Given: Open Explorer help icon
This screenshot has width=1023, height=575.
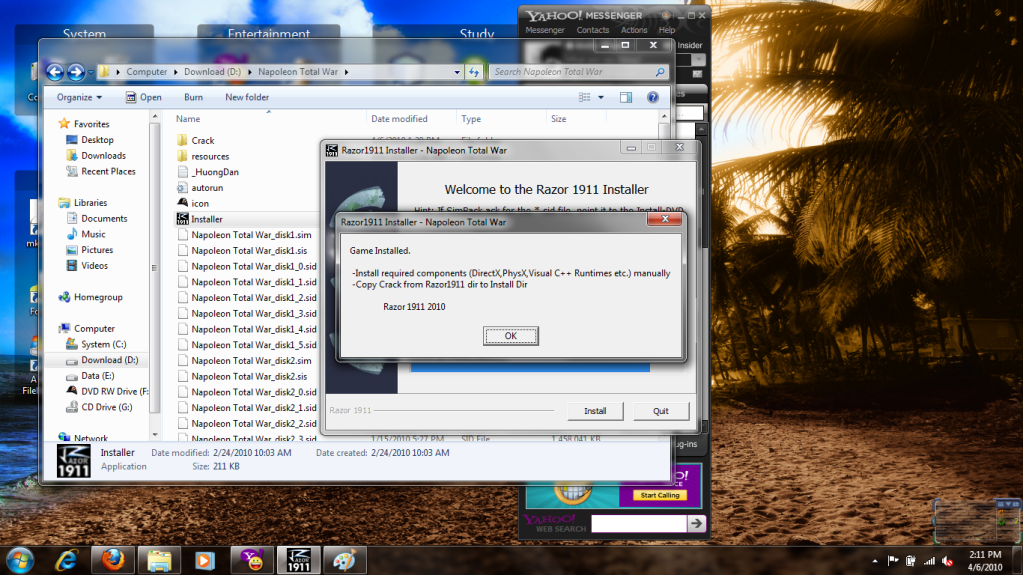Looking at the screenshot, I should click(x=652, y=97).
